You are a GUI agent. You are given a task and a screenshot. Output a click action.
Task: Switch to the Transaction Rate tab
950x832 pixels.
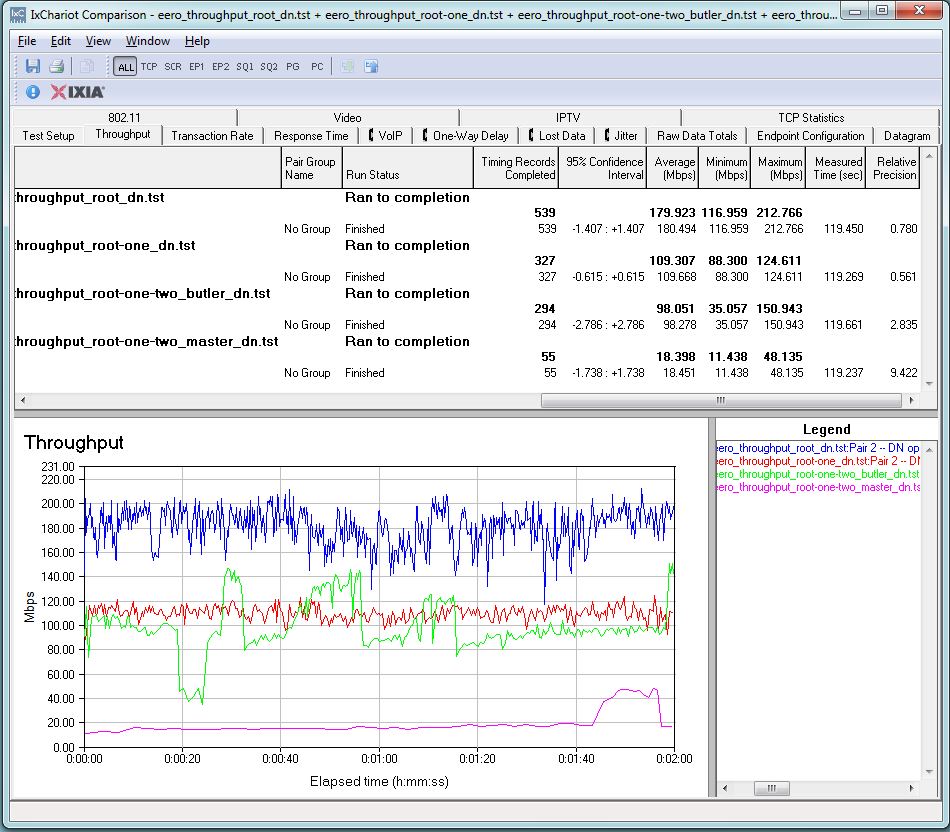(x=212, y=136)
